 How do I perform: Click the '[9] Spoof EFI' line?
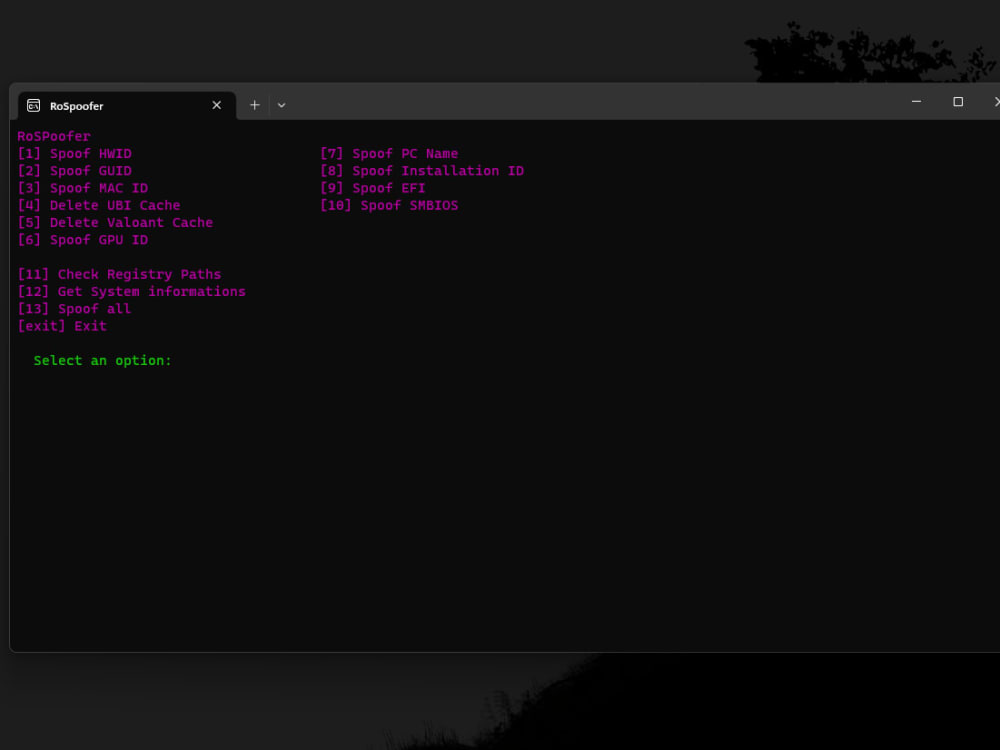372,188
